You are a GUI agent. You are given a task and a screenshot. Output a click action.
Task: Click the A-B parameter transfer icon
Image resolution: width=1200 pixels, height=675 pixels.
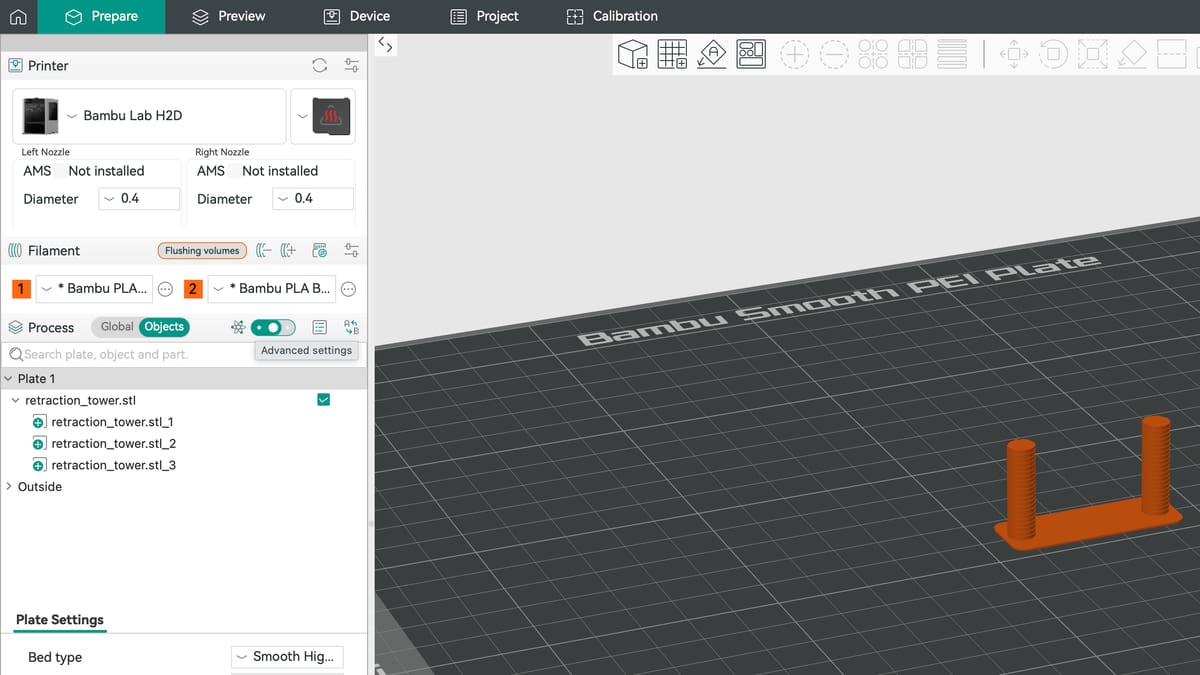(x=350, y=327)
